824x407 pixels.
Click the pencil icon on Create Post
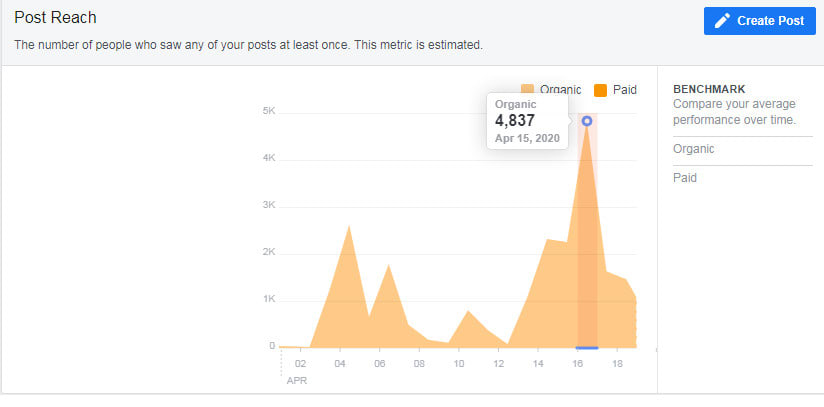click(722, 20)
